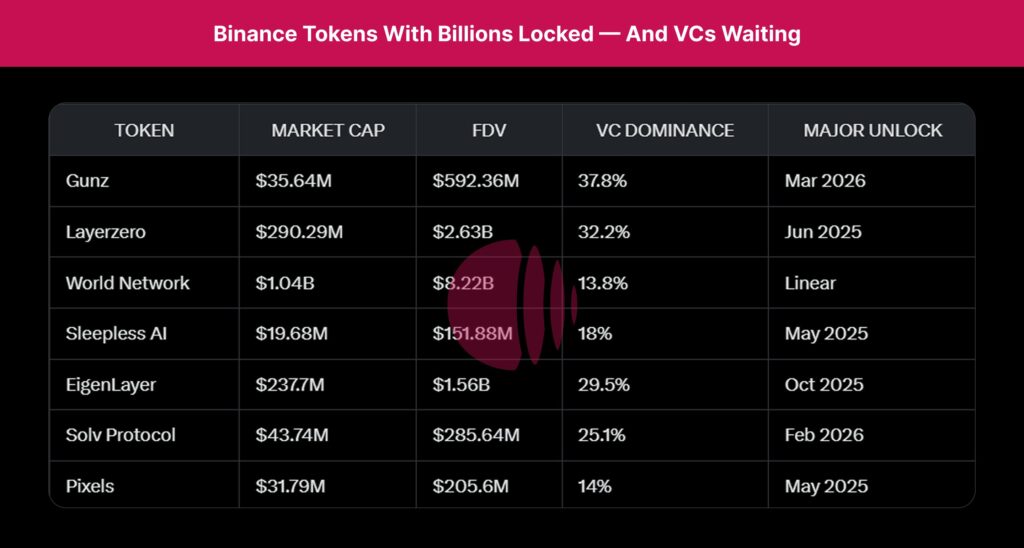Click the World Network token name
Viewport: 1024px width, 548px height.
128,283
